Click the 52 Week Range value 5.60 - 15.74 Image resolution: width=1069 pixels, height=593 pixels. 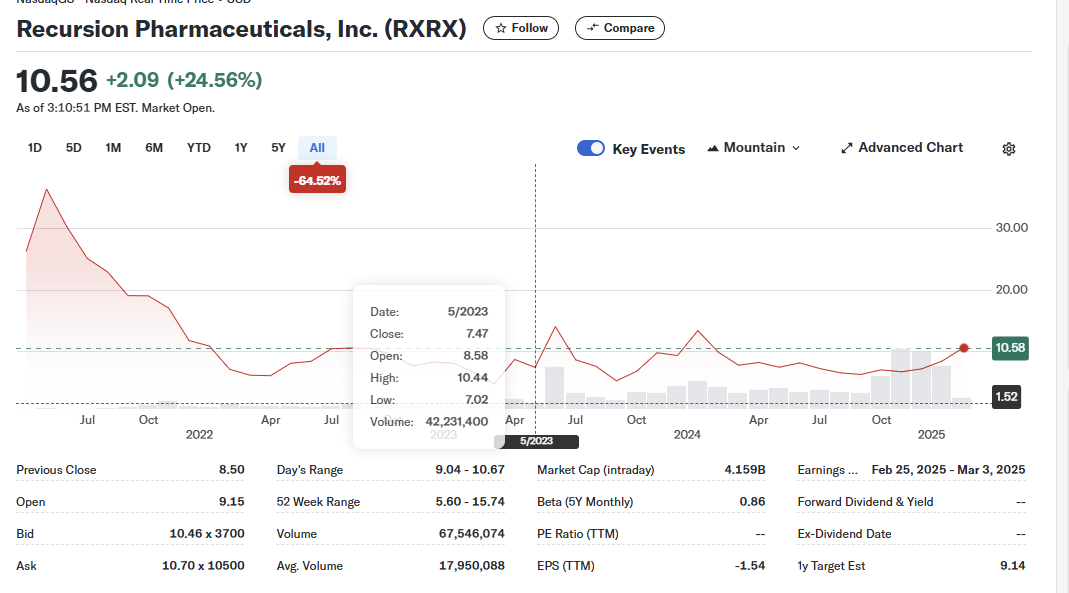(470, 502)
